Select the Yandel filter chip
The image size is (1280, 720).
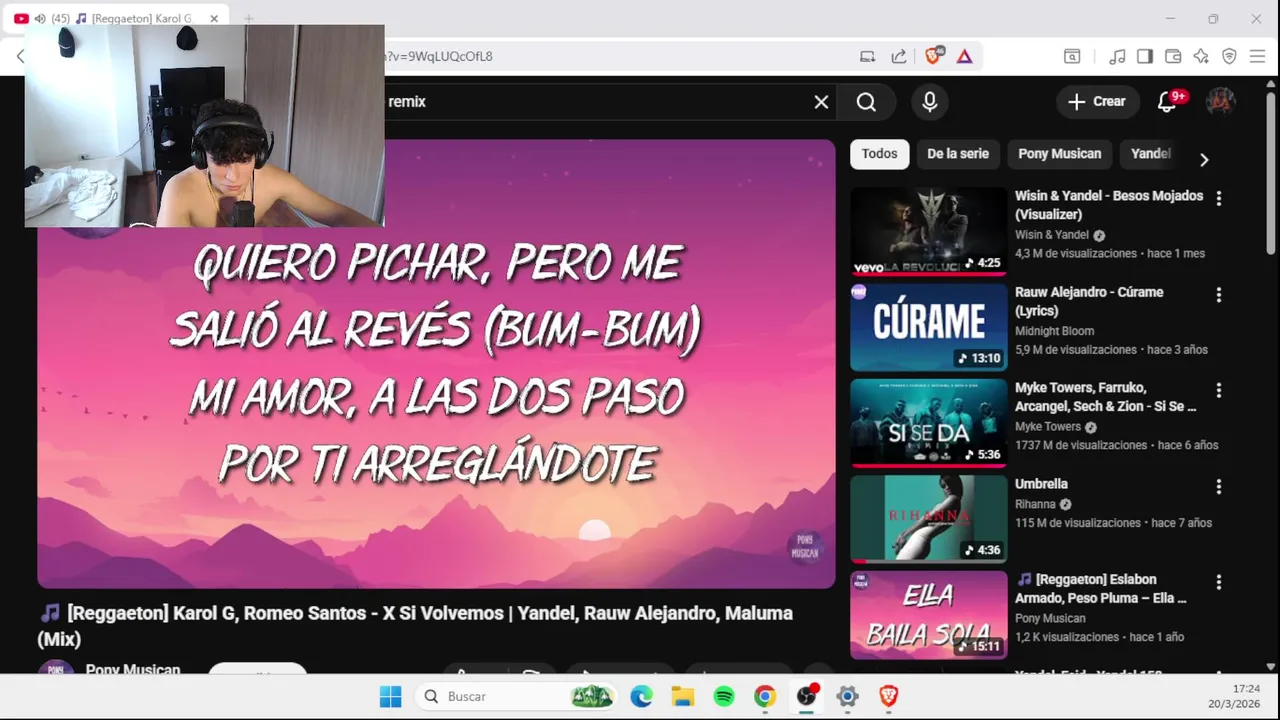1150,154
